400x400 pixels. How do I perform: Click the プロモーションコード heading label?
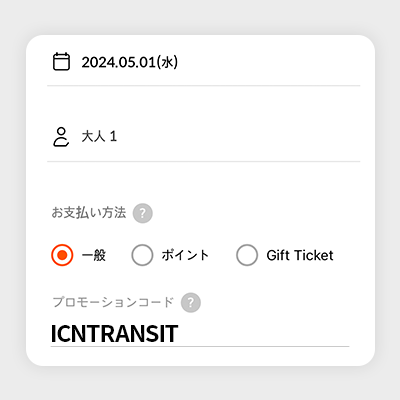[x=113, y=302]
